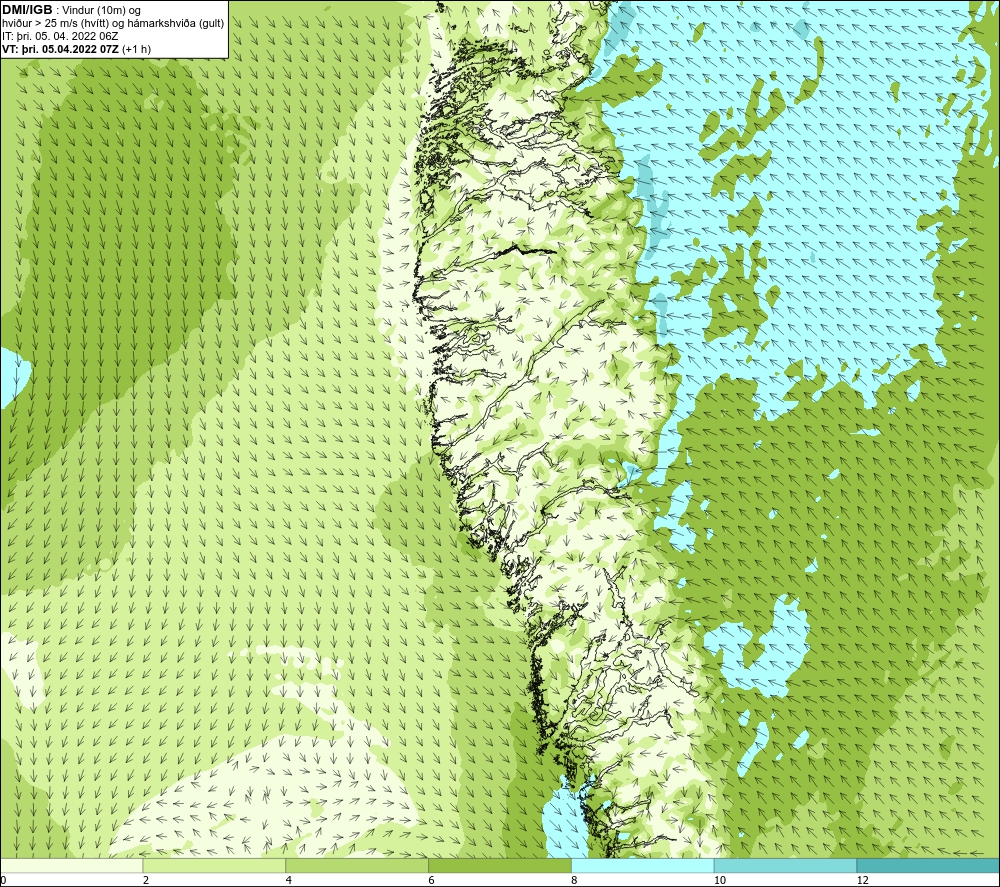Image resolution: width=1000 pixels, height=887 pixels.
Task: Click the legend scale value 2
Action: (x=146, y=880)
